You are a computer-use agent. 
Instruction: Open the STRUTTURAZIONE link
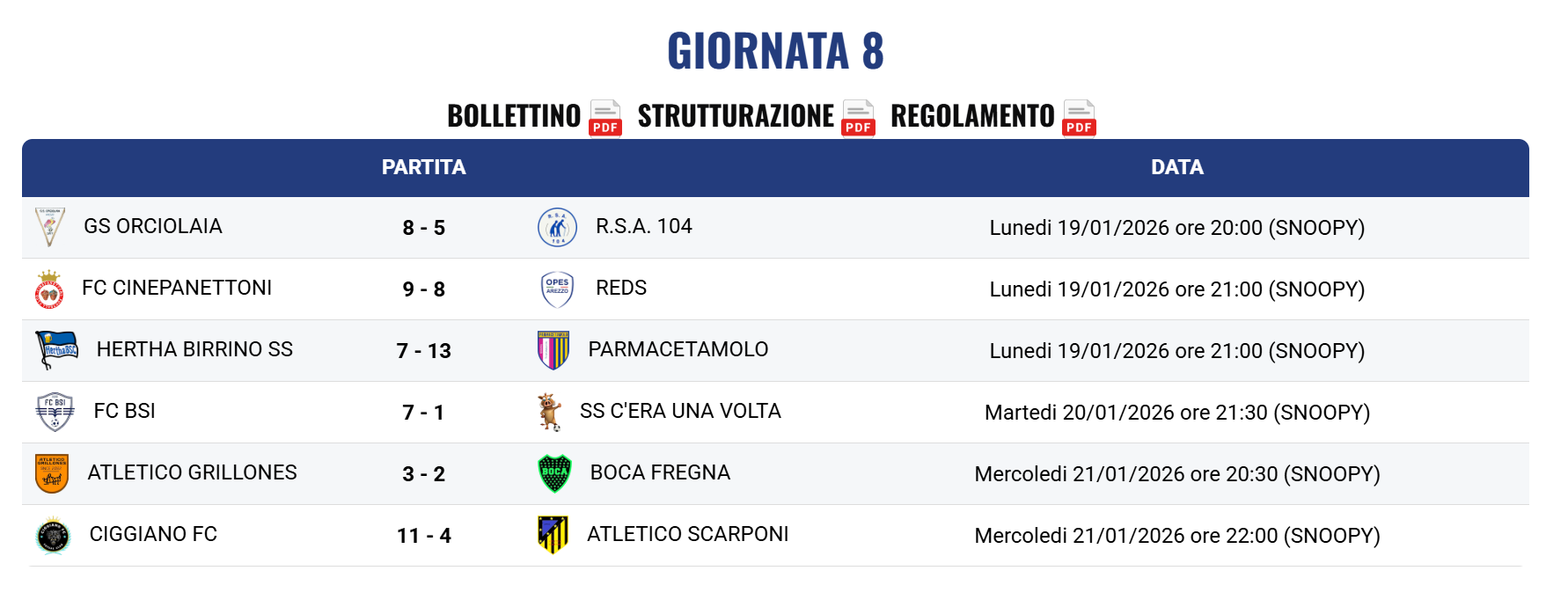[x=736, y=116]
